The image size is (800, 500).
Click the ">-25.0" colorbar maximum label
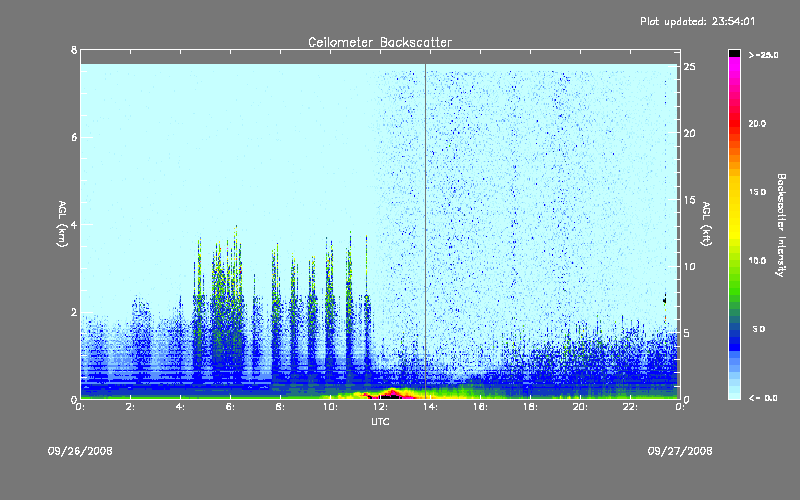pyautogui.click(x=763, y=55)
